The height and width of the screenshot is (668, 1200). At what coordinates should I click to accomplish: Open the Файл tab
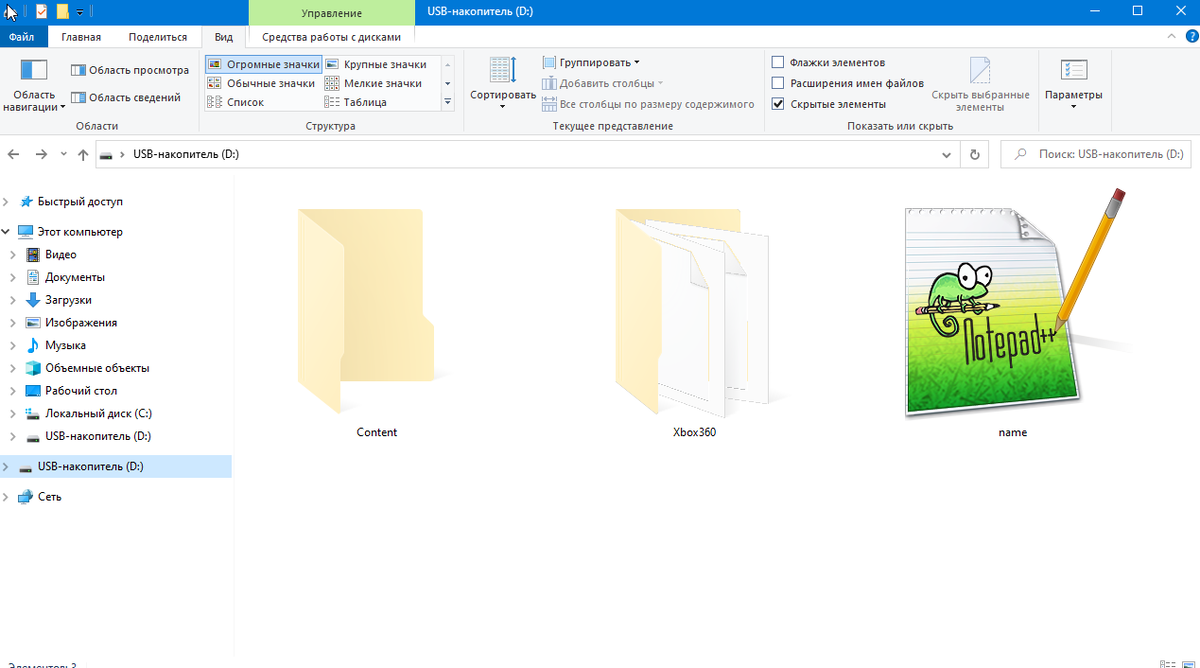click(22, 37)
